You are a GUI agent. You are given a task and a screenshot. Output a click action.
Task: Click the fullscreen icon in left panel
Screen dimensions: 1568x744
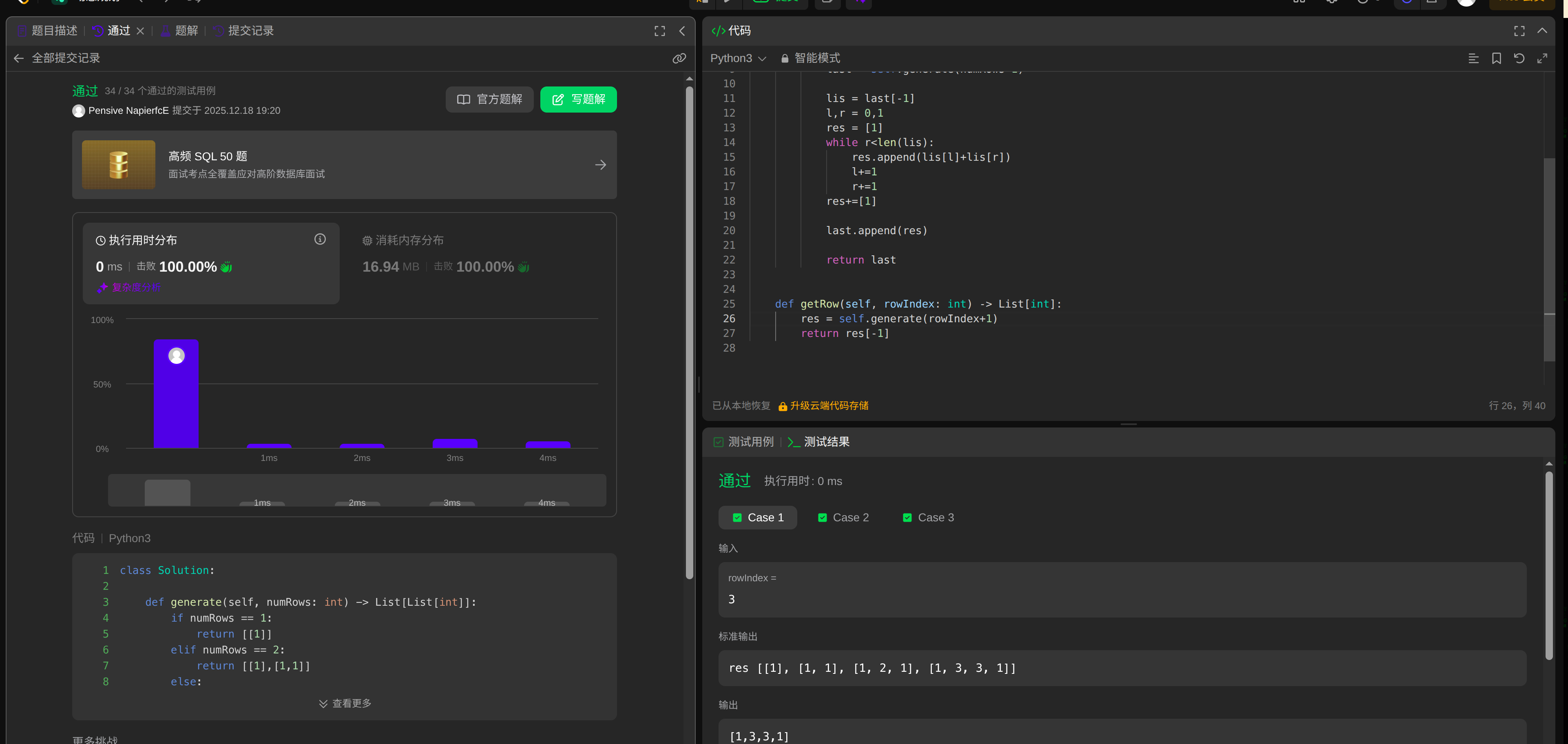tap(659, 31)
